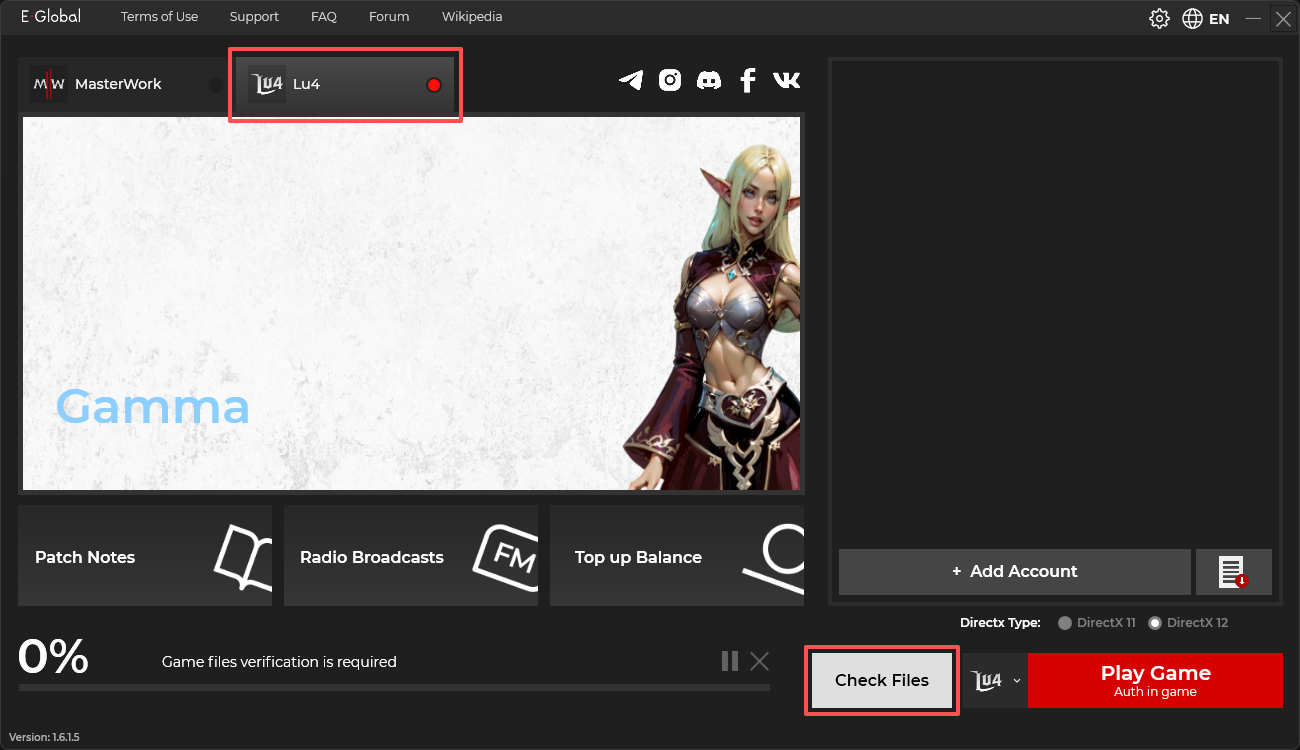
Task: Switch to the MasterWork tab
Action: [123, 85]
